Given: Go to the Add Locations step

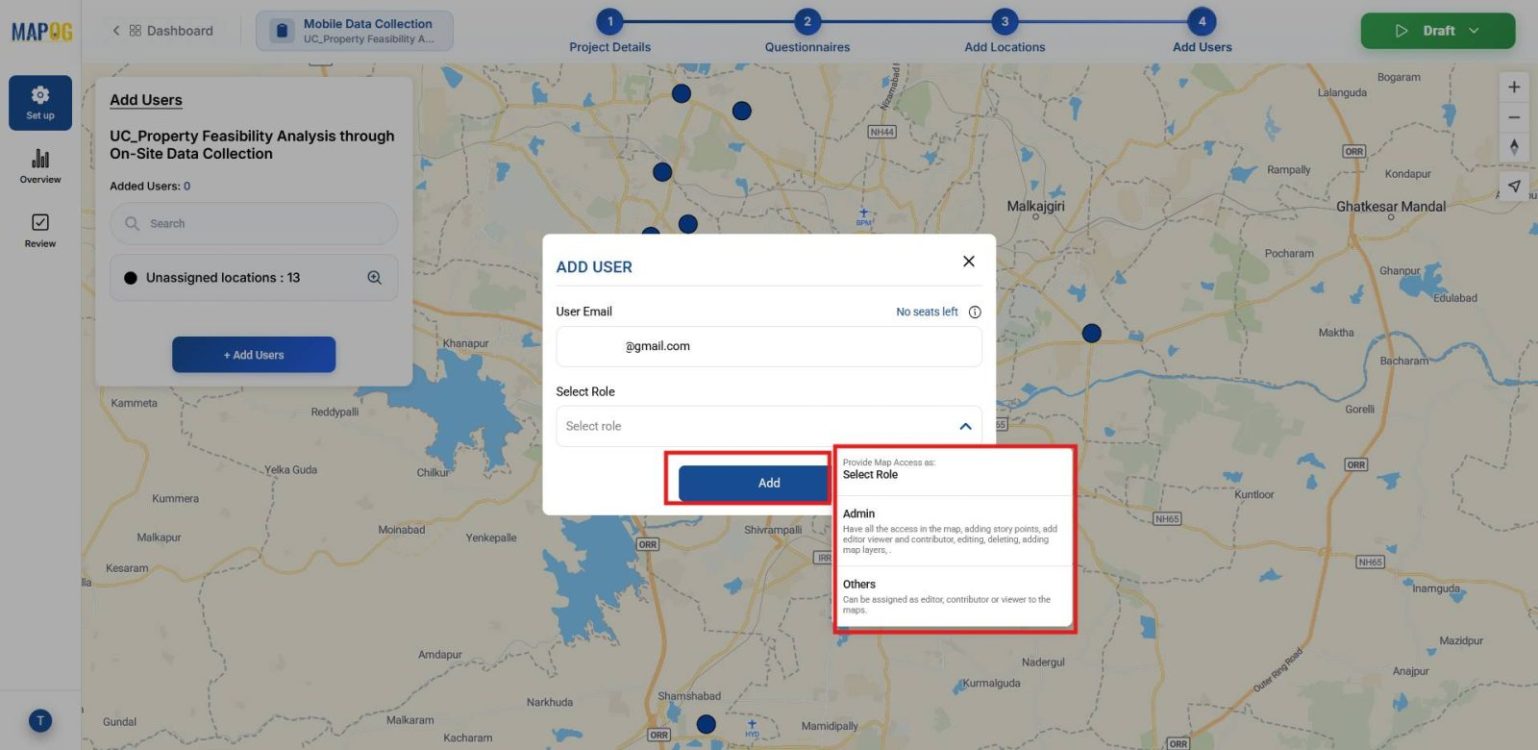Looking at the screenshot, I should (x=1003, y=20).
